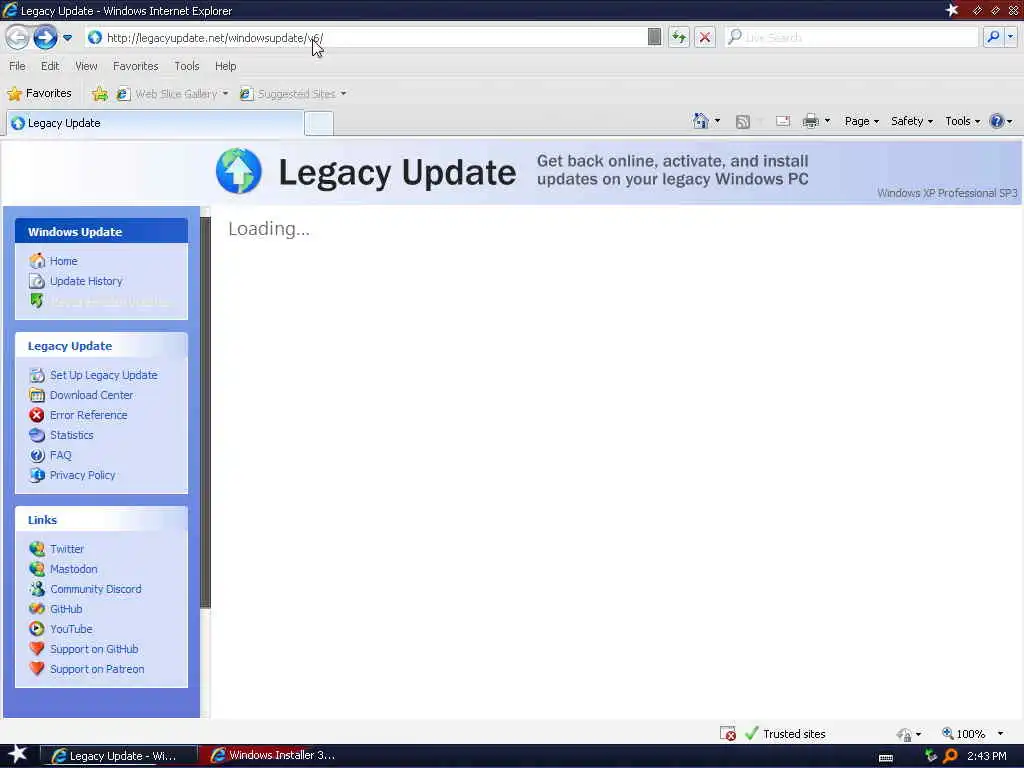Refresh the page with the green arrows button
The height and width of the screenshot is (768, 1024).
(x=679, y=37)
